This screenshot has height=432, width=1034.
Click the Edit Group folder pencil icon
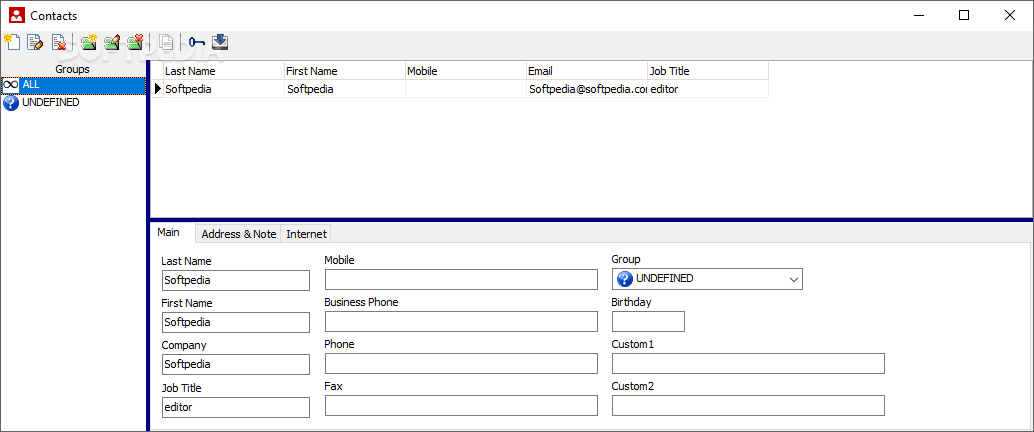(x=112, y=42)
